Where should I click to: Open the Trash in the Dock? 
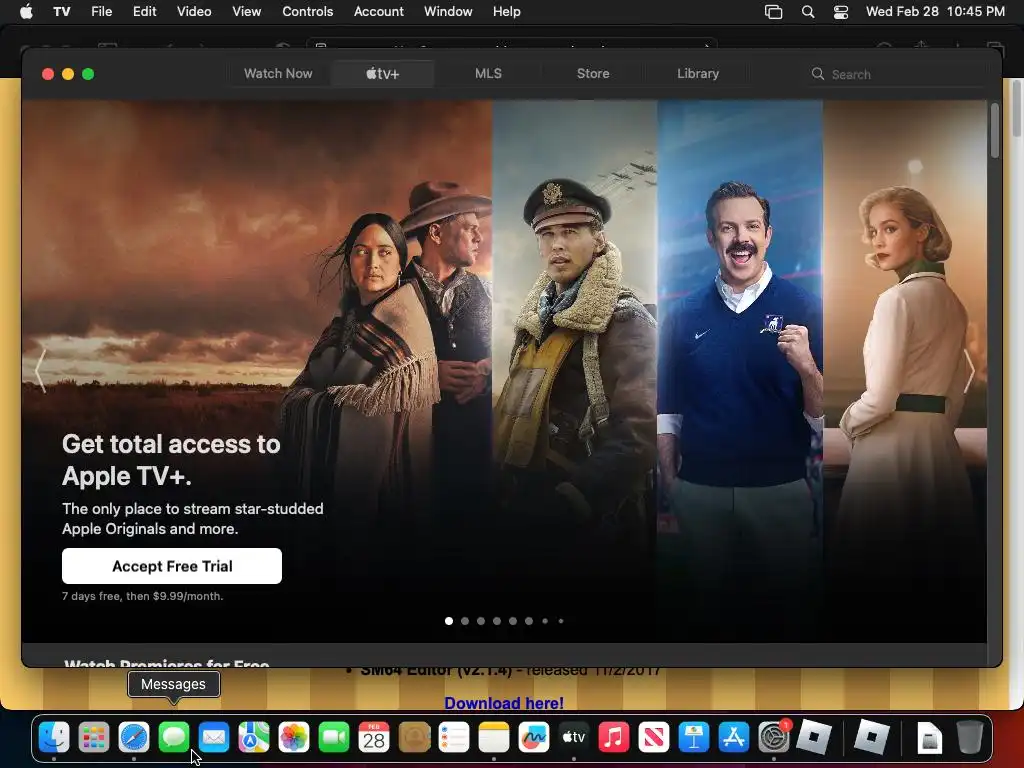pos(970,738)
